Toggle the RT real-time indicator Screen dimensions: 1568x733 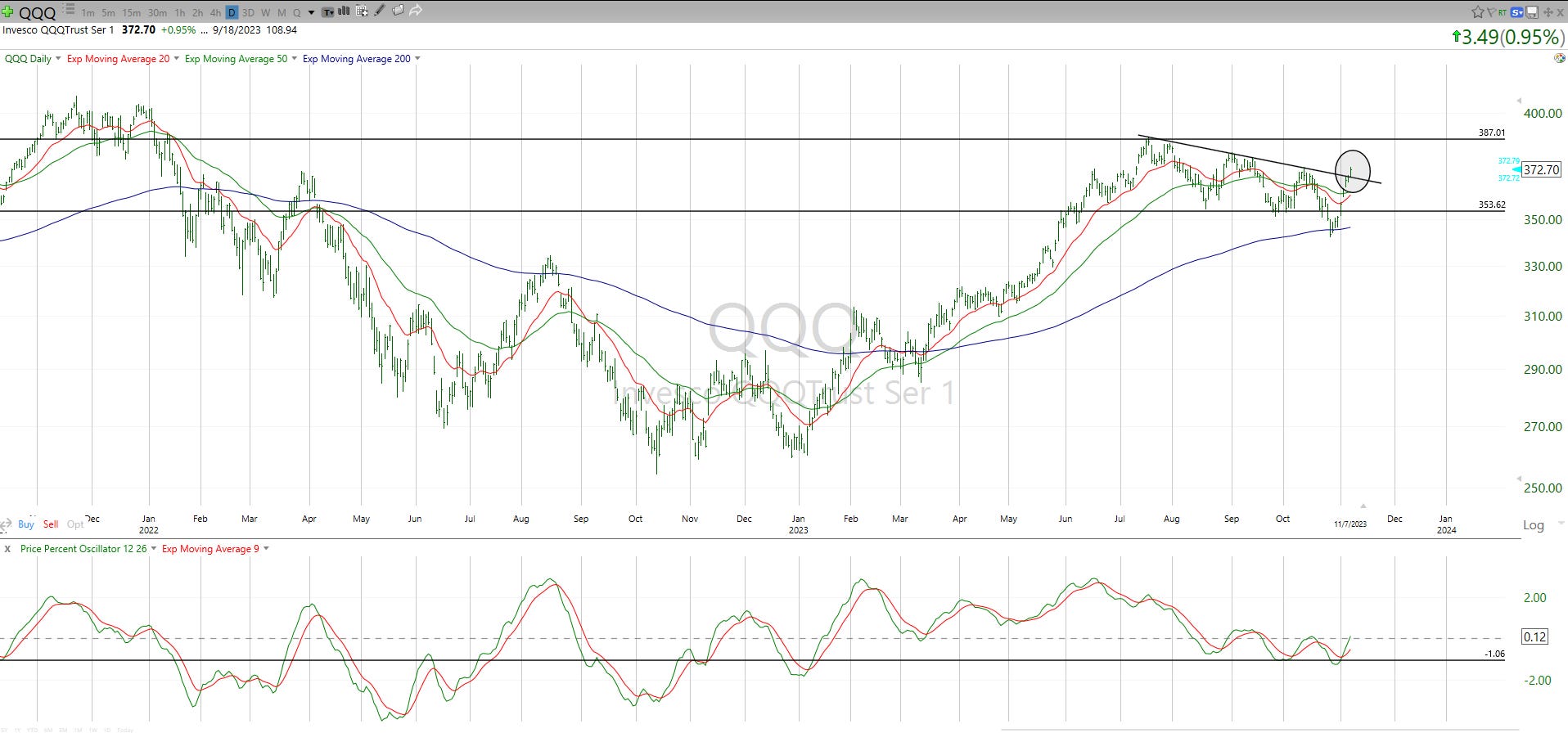tap(1503, 13)
